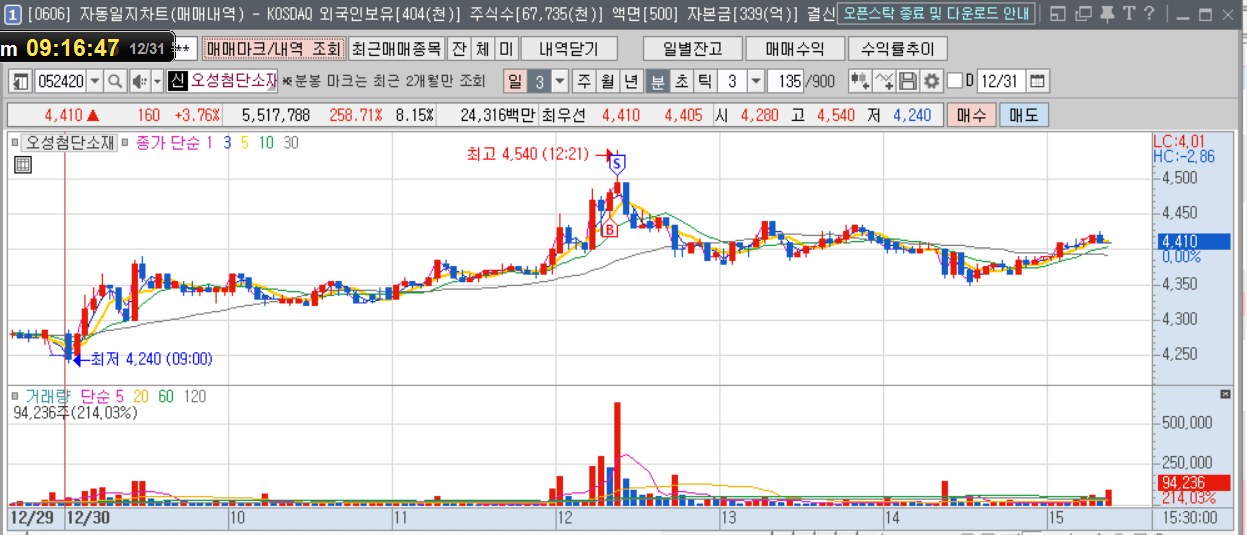Toggle the D checkbox beside date field

point(954,81)
